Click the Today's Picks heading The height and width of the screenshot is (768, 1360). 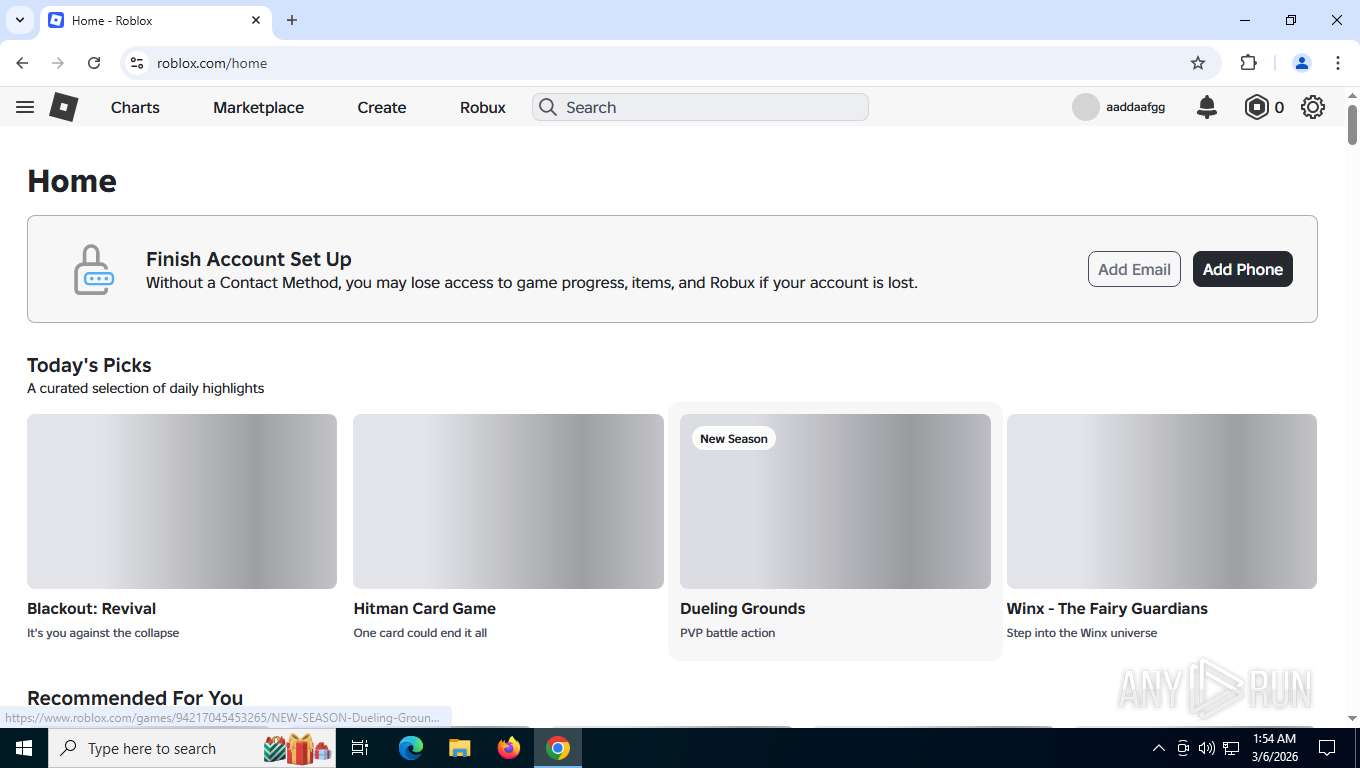[x=89, y=365]
